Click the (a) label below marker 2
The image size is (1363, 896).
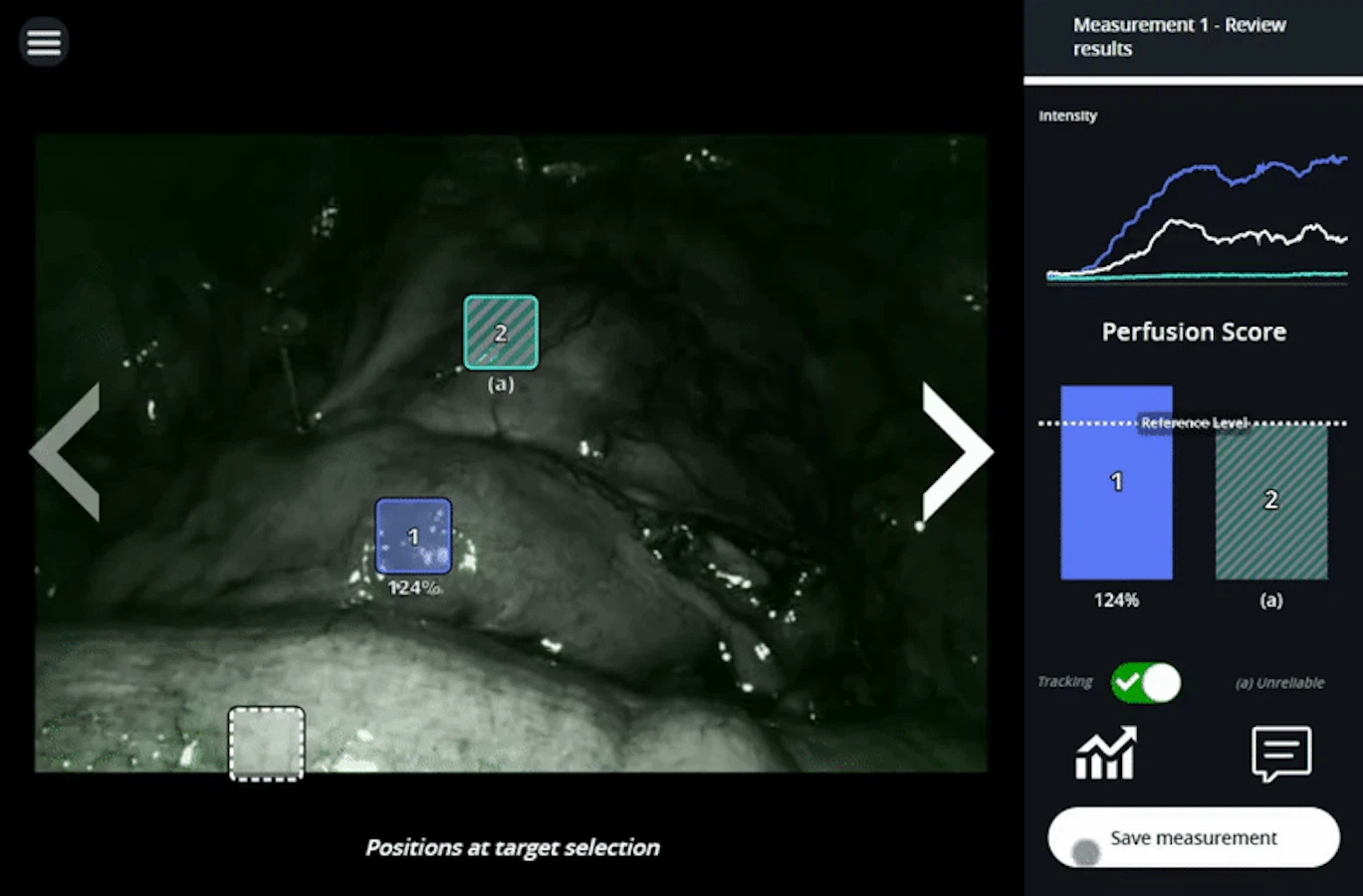[501, 383]
